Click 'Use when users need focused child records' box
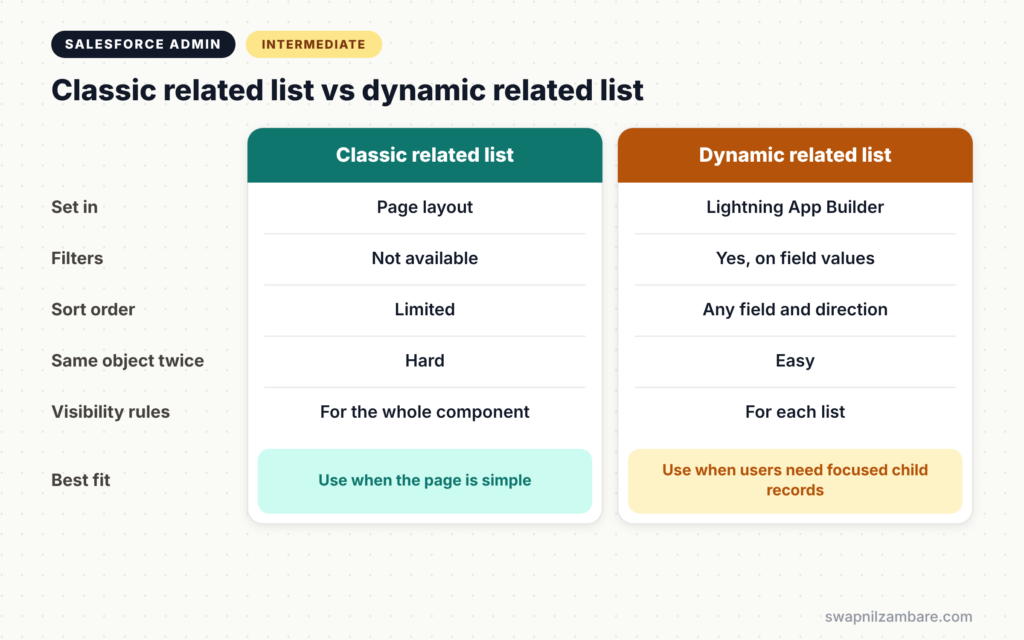This screenshot has height=640, width=1024. (795, 481)
